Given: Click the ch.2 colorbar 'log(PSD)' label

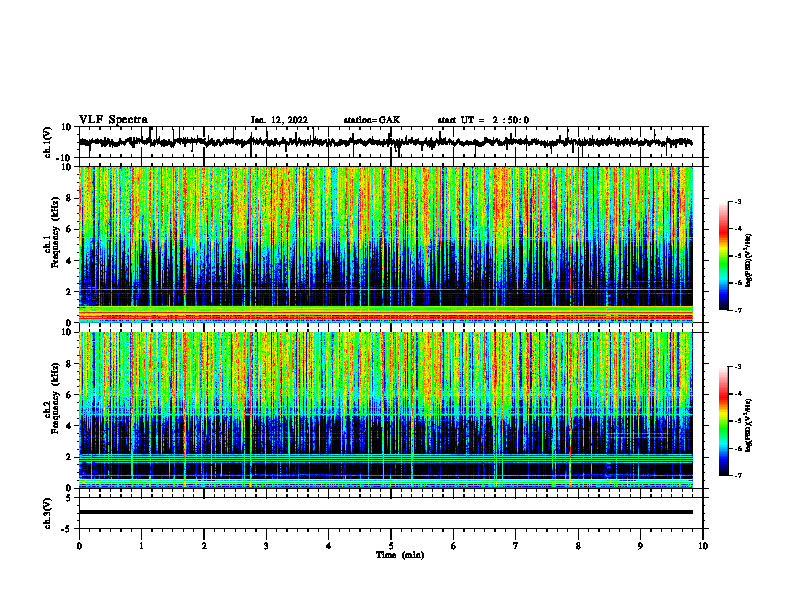Looking at the screenshot, I should coord(748,426).
